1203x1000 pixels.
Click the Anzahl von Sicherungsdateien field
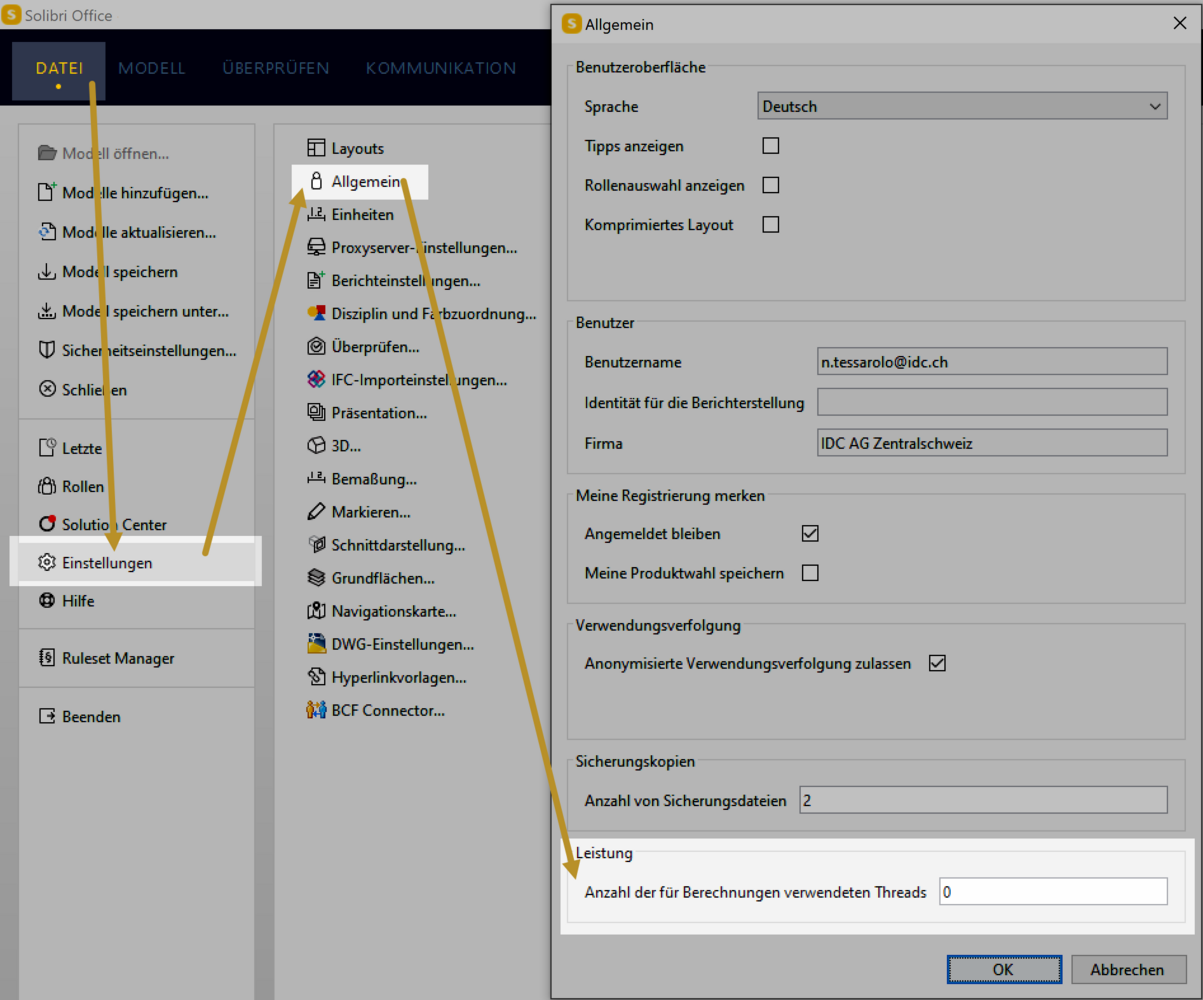pos(983,800)
